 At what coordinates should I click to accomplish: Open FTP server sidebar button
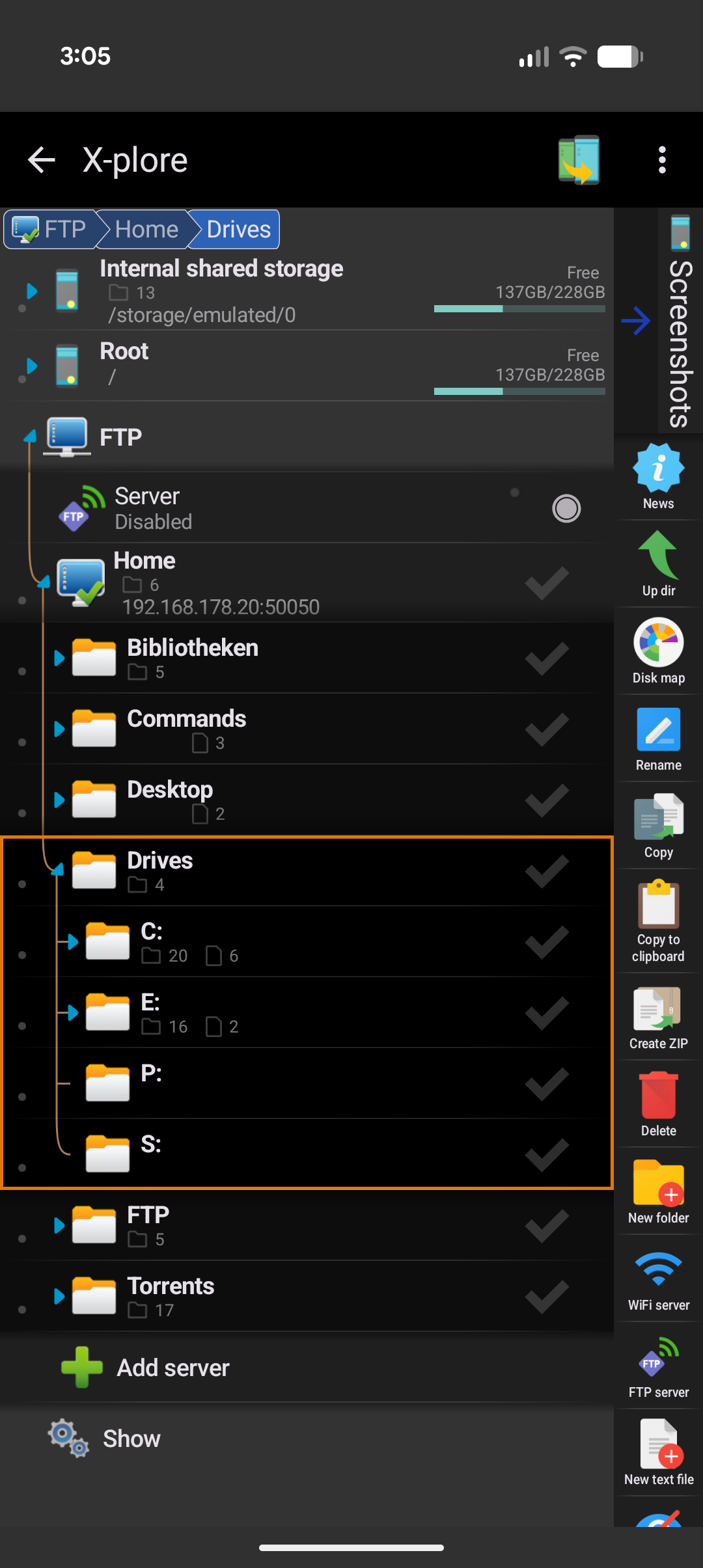click(x=658, y=1367)
